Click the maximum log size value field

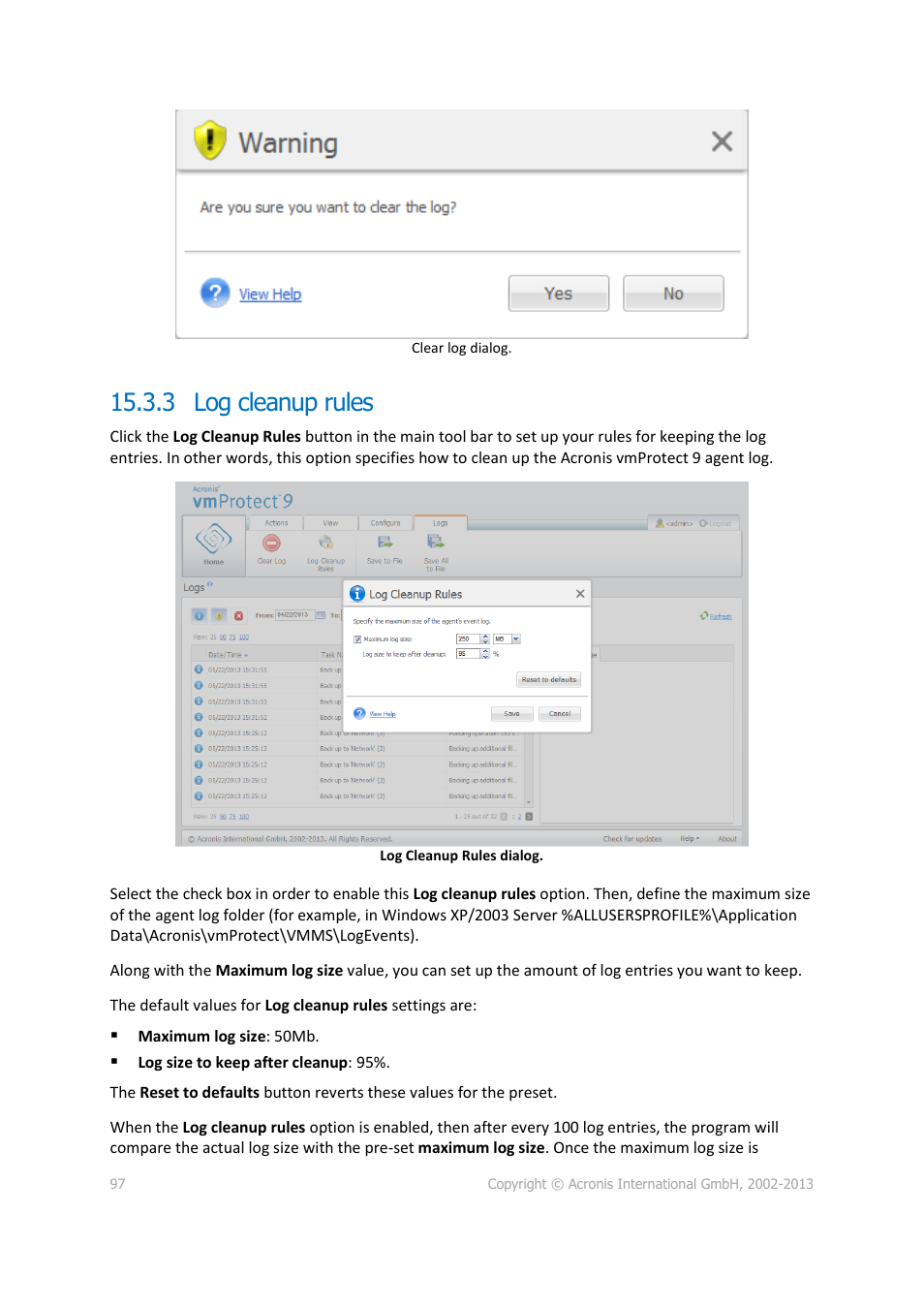click(x=468, y=639)
